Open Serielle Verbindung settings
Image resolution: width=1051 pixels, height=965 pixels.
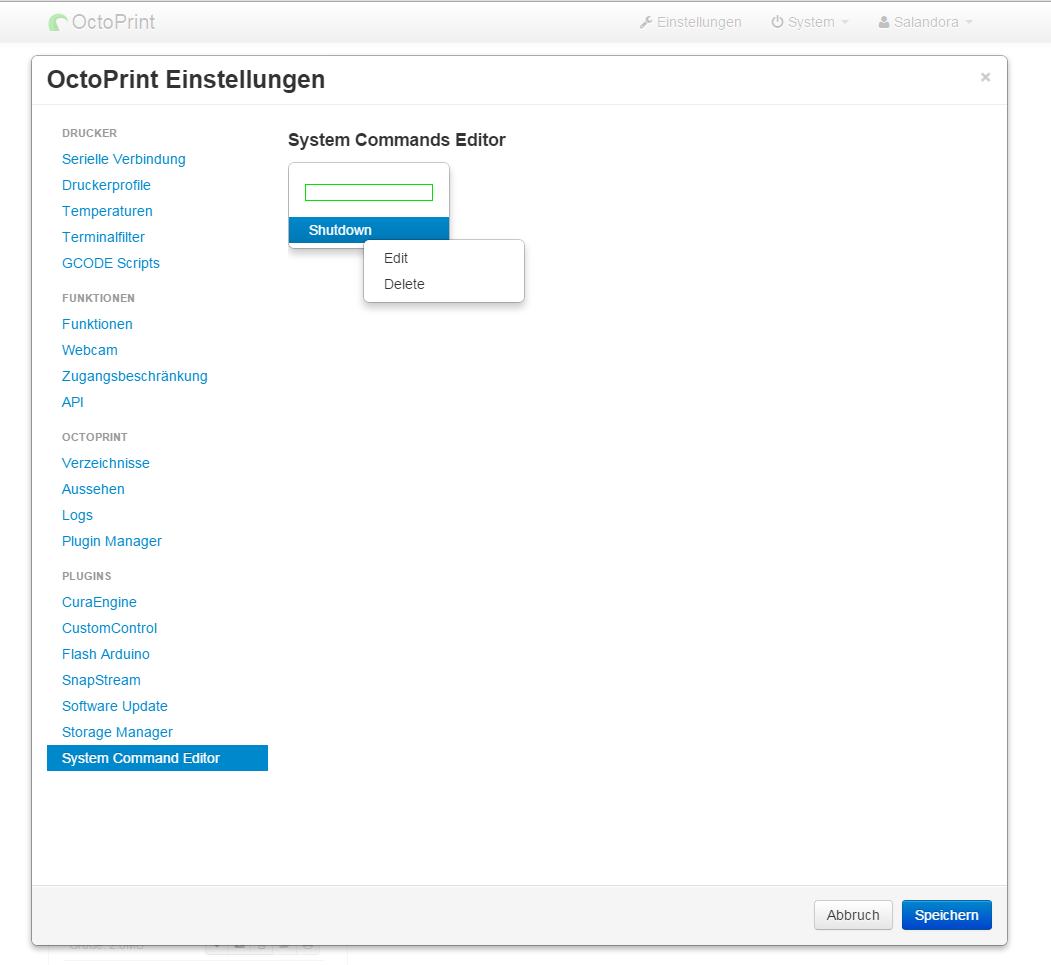(123, 159)
